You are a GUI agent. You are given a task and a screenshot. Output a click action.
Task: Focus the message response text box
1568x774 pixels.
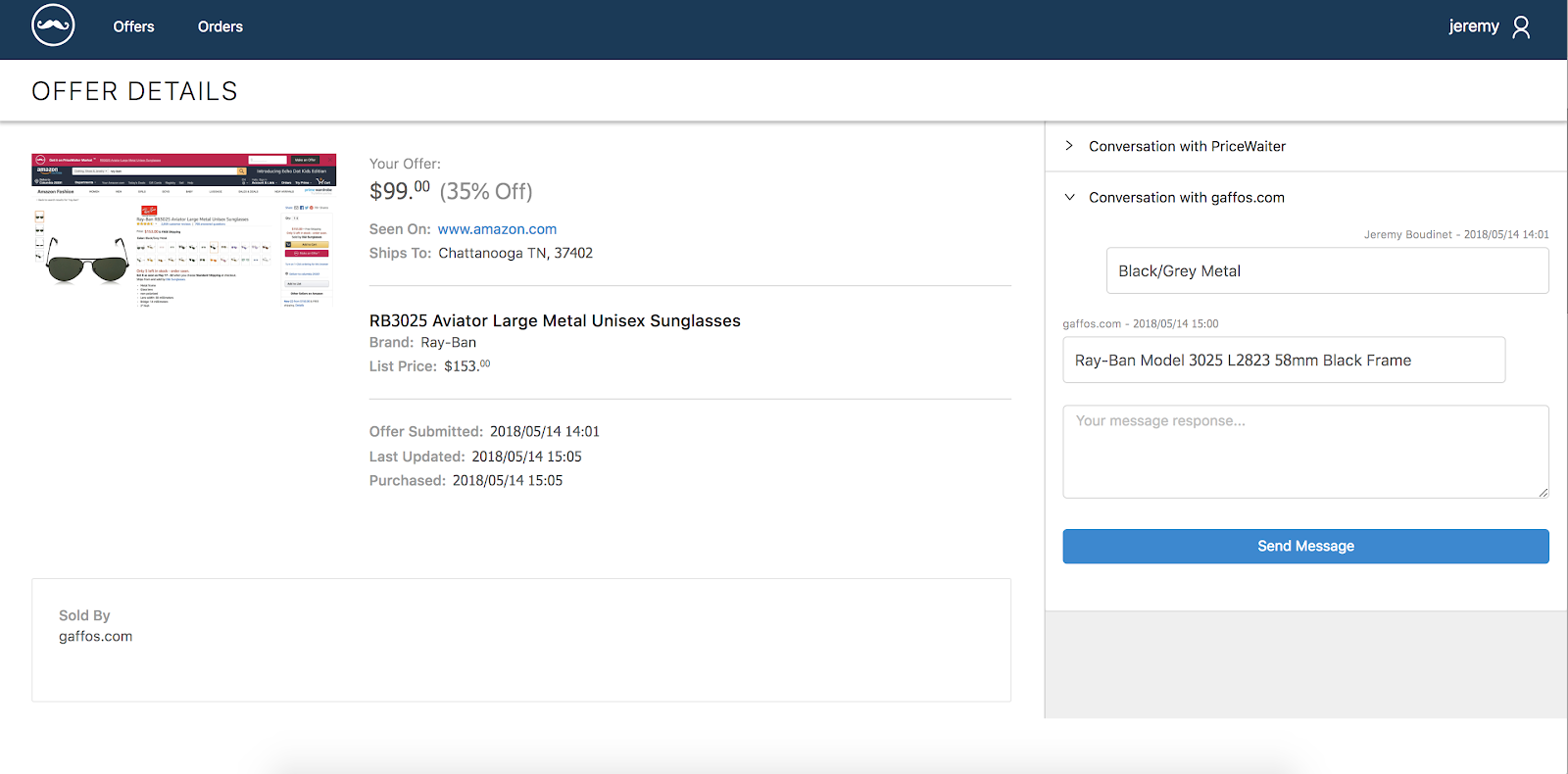(1305, 452)
